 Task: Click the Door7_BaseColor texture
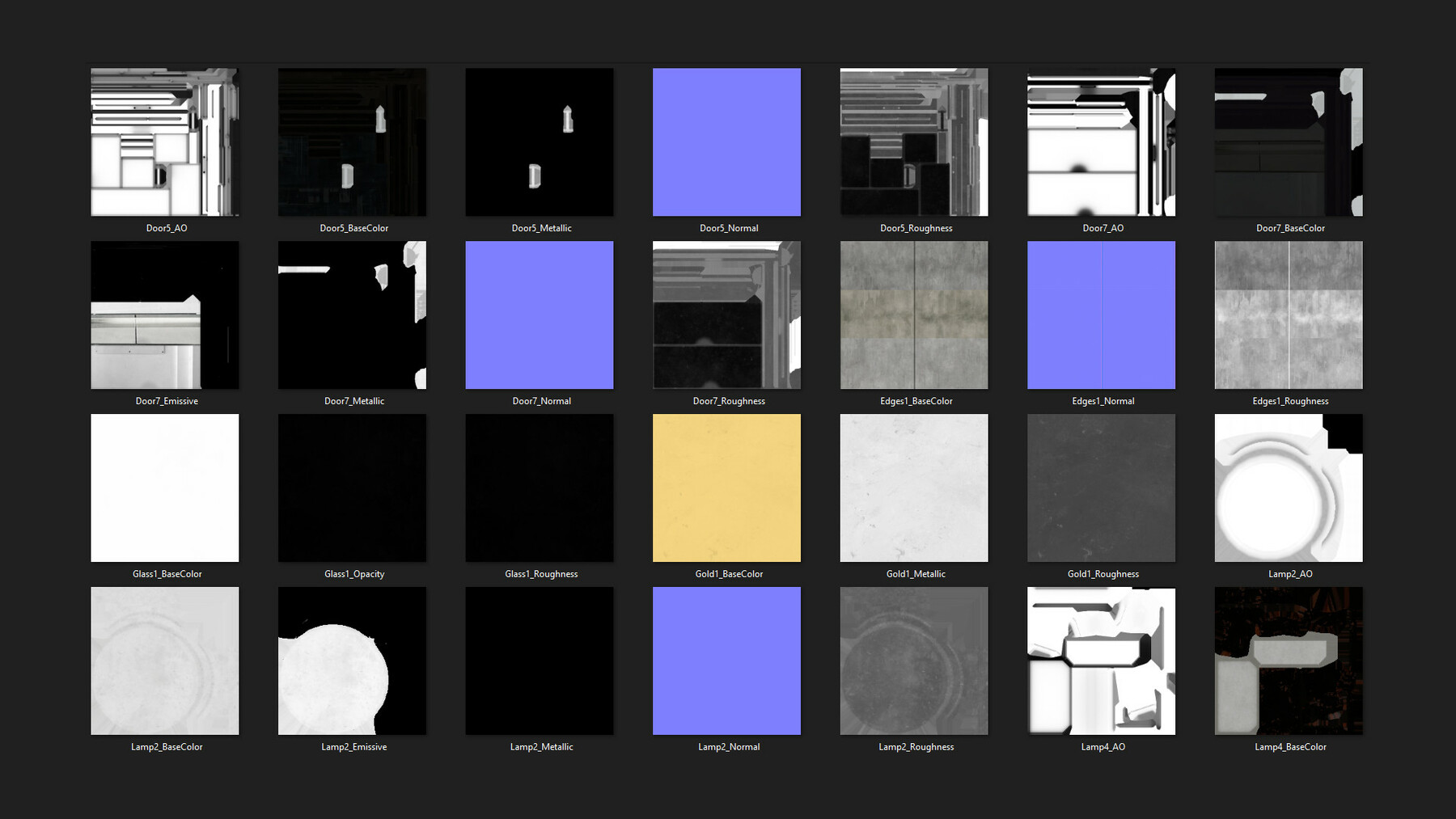[1289, 141]
